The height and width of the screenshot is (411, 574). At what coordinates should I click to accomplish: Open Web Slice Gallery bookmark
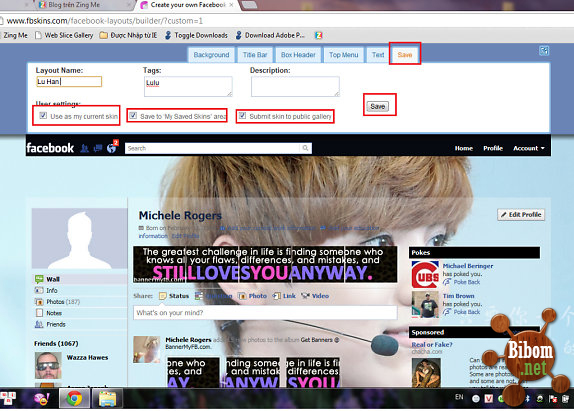64,35
